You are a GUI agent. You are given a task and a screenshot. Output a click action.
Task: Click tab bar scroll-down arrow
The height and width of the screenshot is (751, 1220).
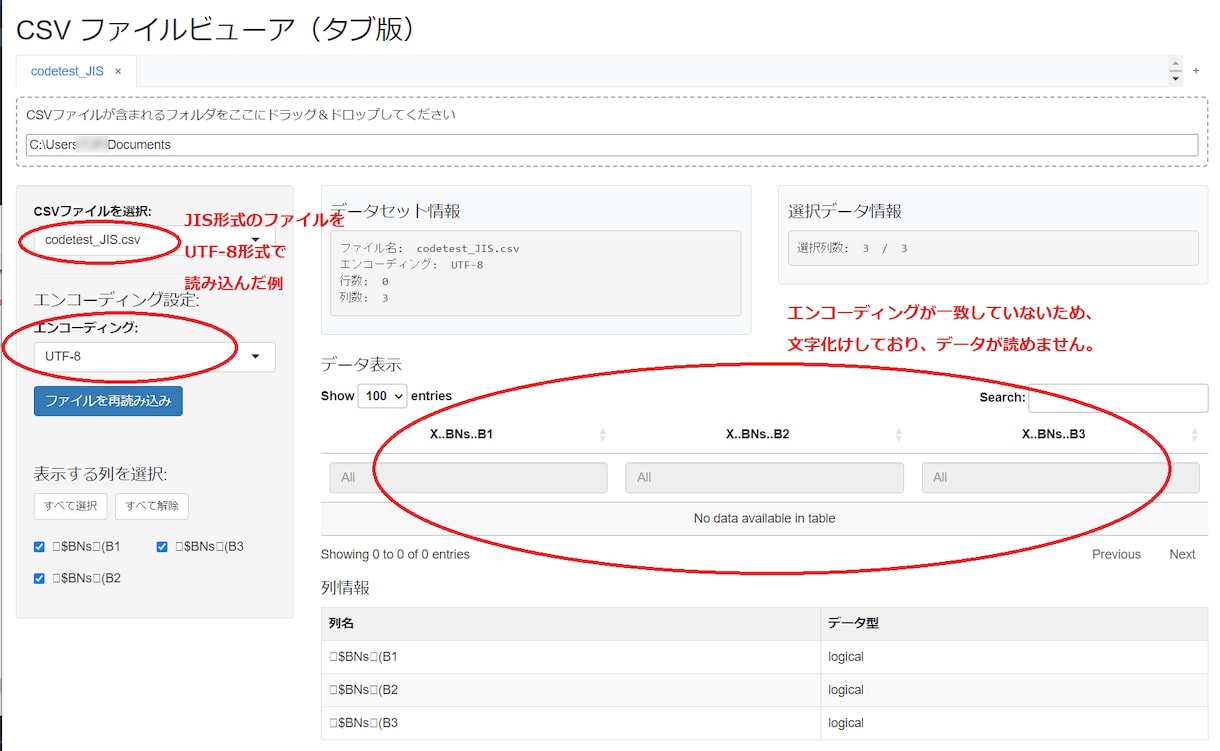pos(1176,79)
